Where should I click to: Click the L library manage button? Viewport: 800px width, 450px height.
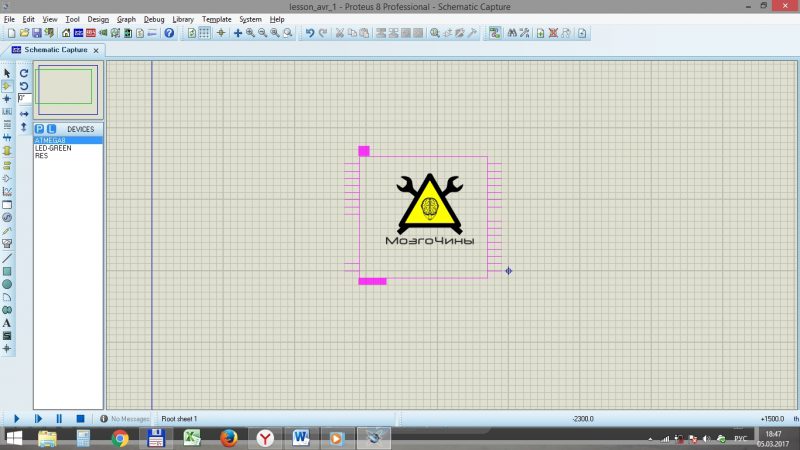click(x=51, y=129)
